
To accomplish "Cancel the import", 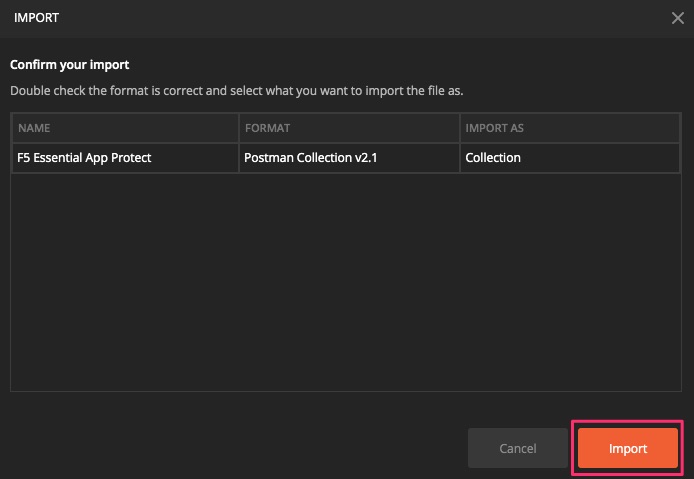I will click(x=517, y=448).
